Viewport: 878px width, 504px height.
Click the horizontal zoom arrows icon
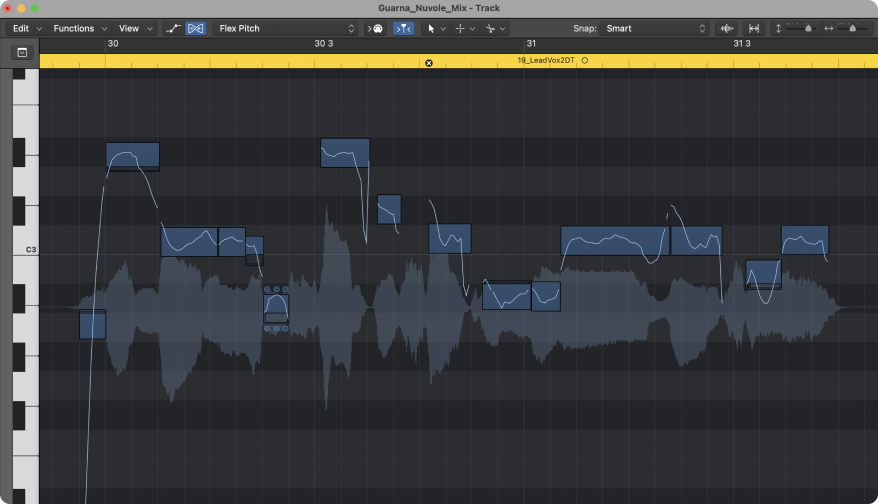pos(829,29)
